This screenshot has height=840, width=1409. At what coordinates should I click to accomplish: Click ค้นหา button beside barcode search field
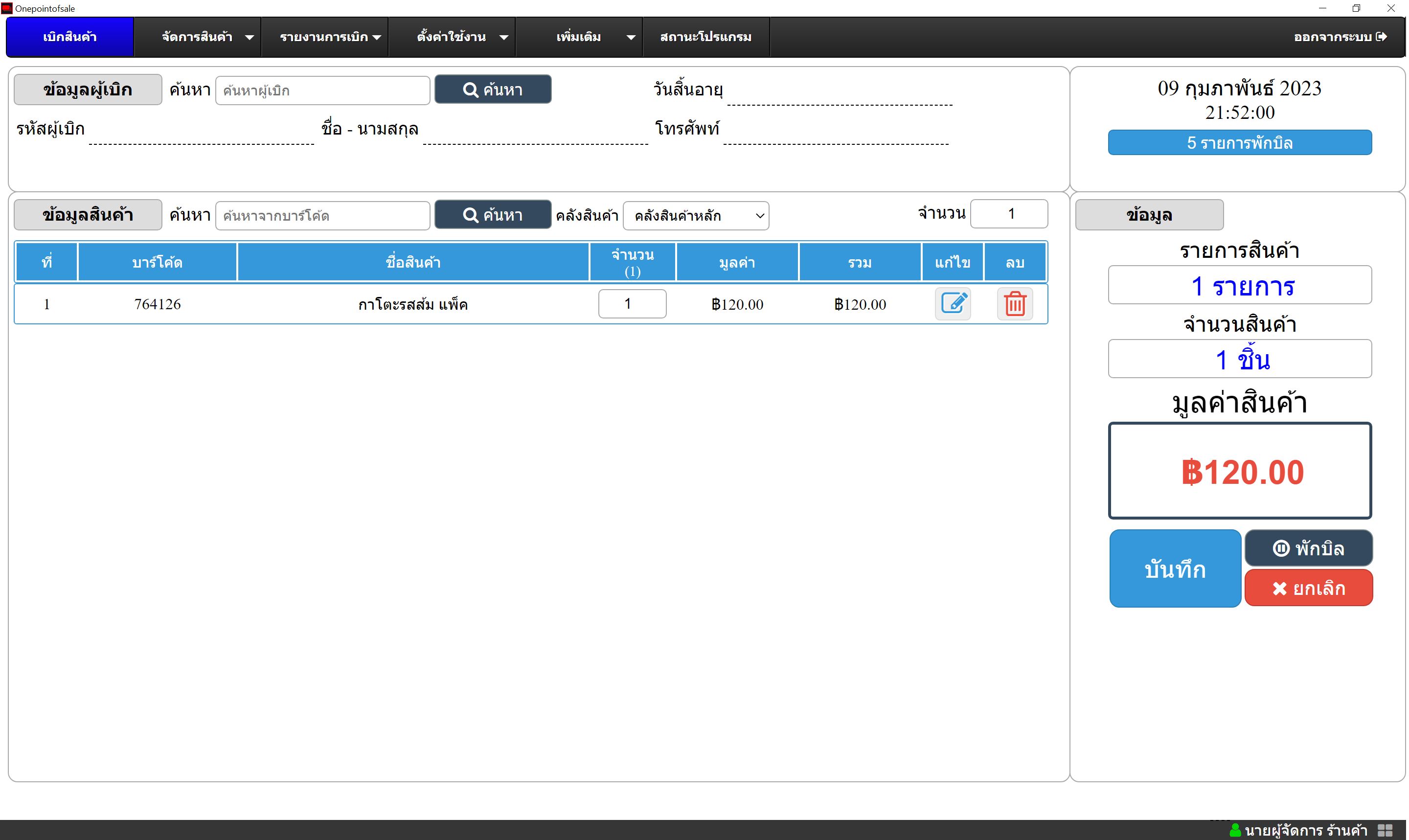pos(494,215)
